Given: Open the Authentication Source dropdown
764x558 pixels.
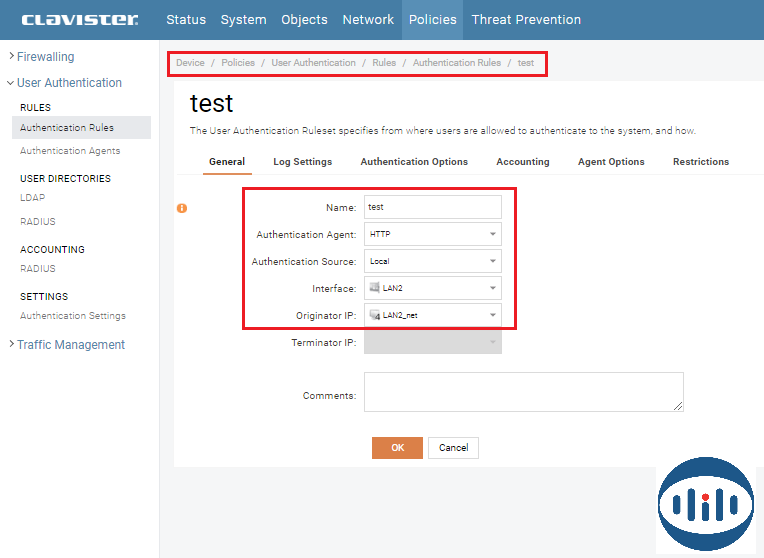Looking at the screenshot, I should point(432,261).
